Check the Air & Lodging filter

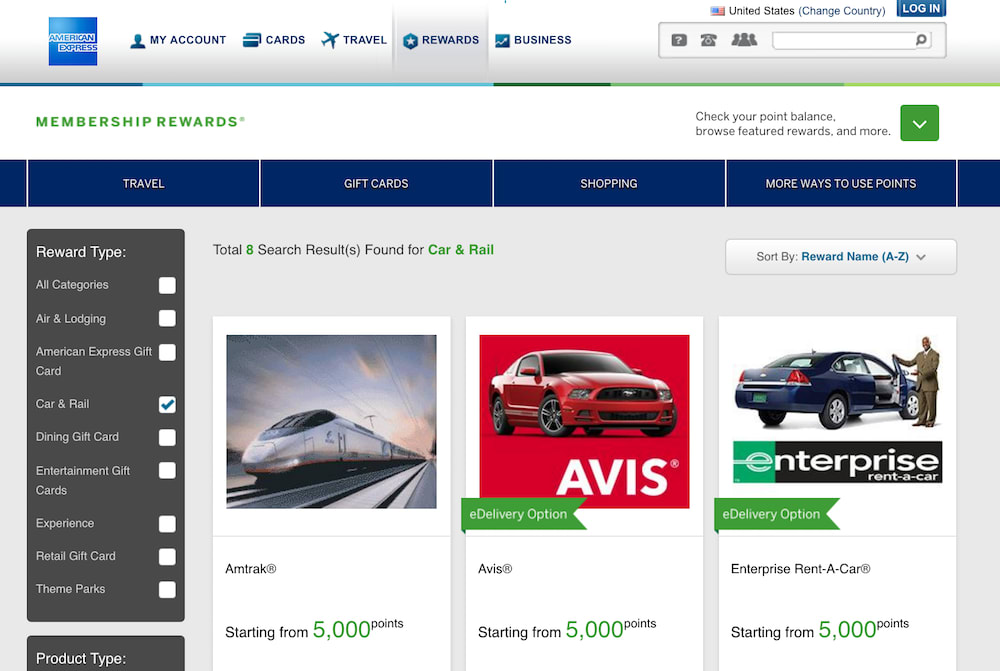coord(167,318)
